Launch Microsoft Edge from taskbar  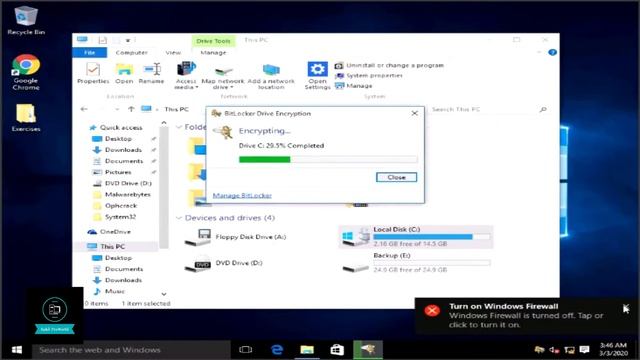pos(277,350)
